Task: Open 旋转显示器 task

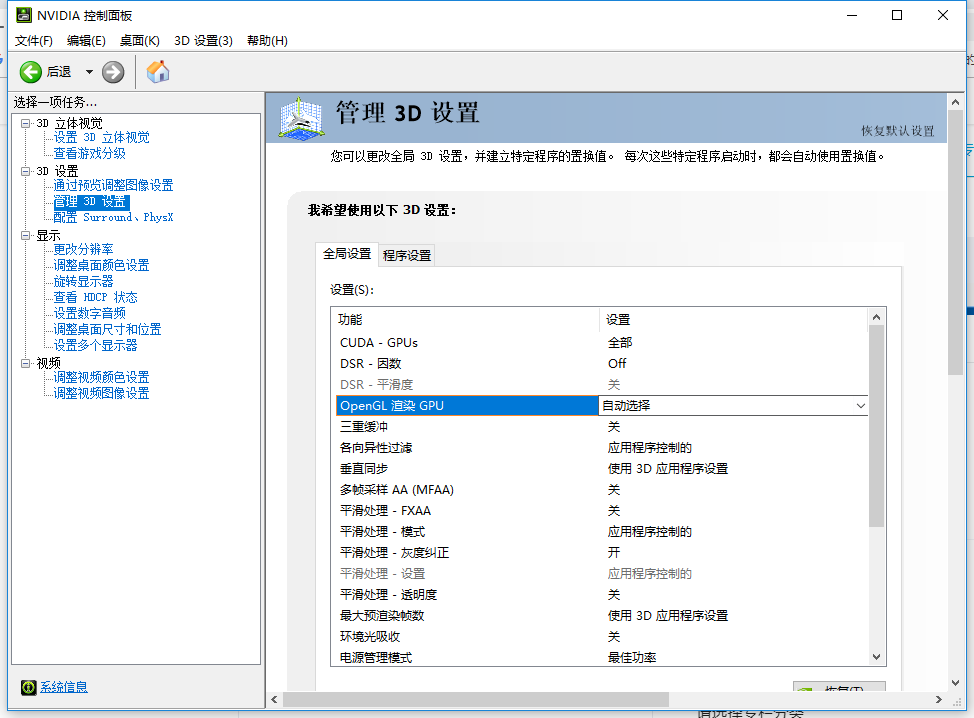Action: 83,281
